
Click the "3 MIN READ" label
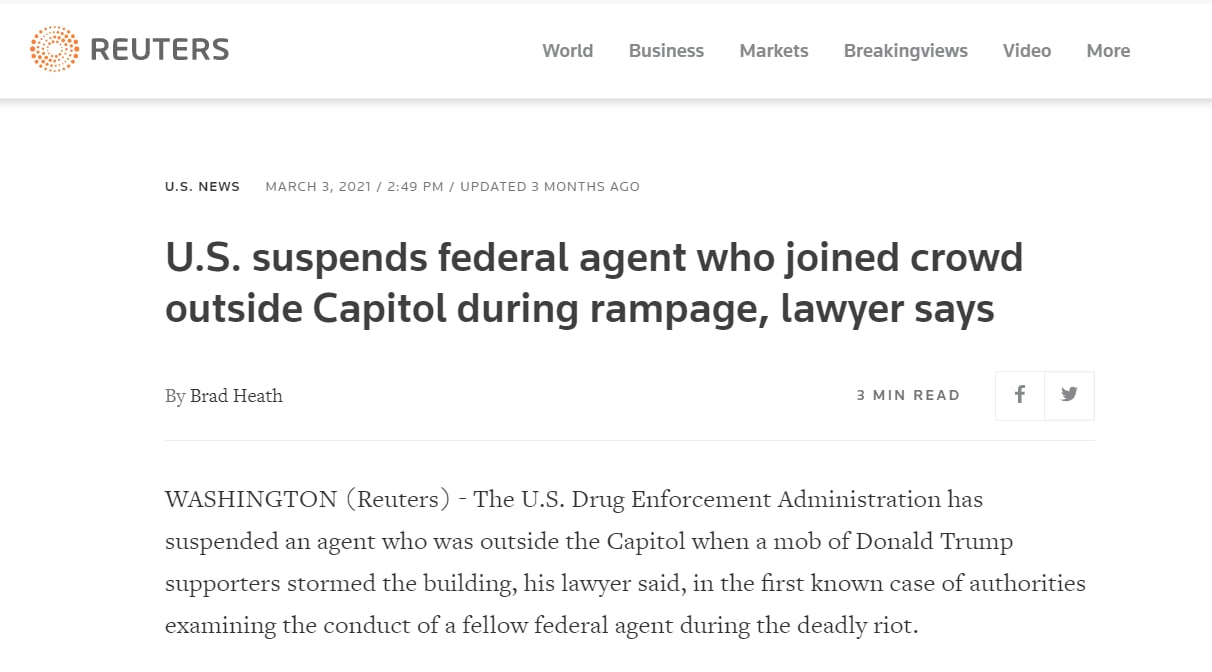coord(908,395)
